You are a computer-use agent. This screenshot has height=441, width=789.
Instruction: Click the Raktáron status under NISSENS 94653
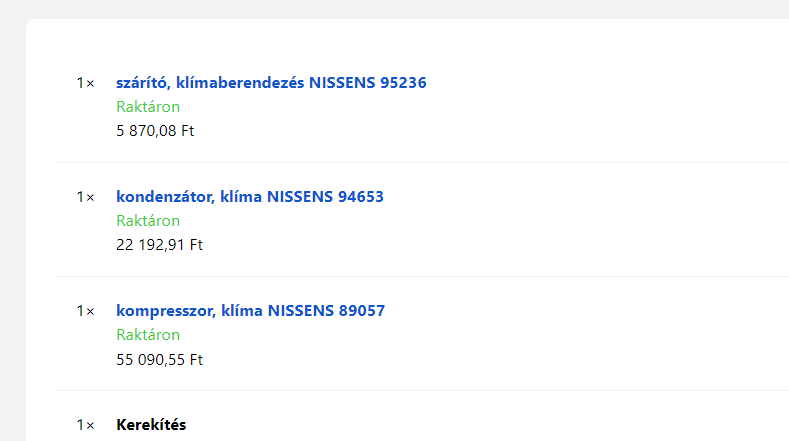tap(148, 221)
